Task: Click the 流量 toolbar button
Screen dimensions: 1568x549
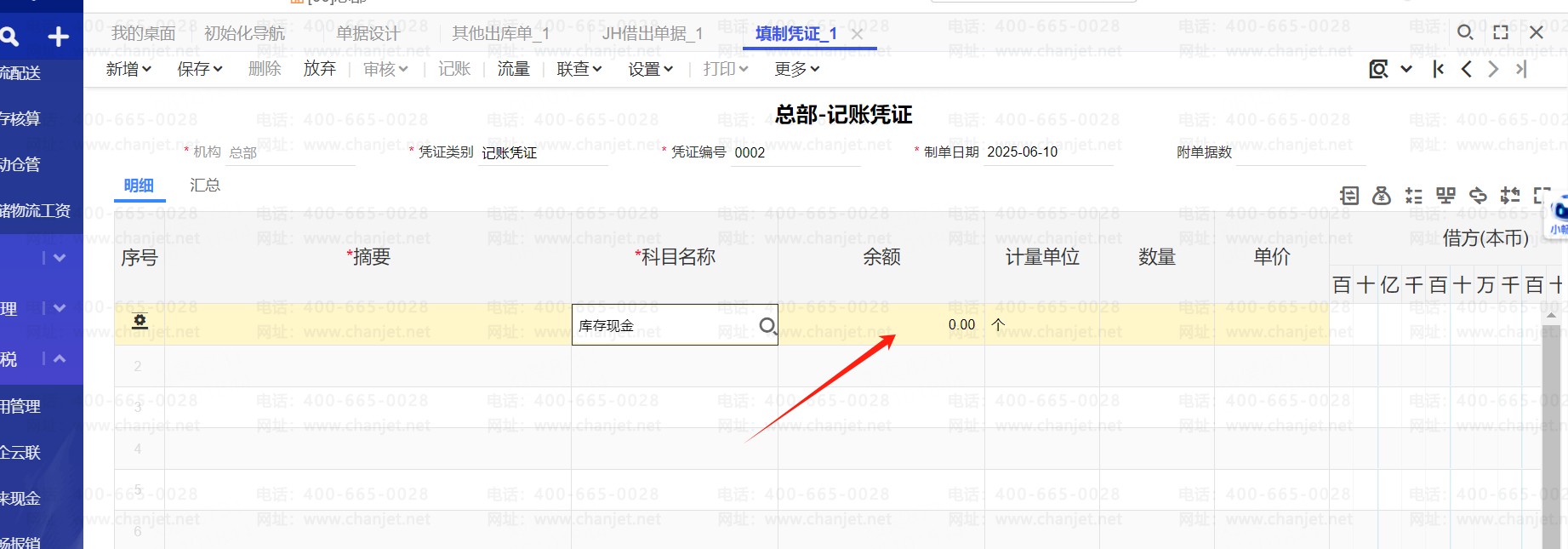Action: click(513, 69)
